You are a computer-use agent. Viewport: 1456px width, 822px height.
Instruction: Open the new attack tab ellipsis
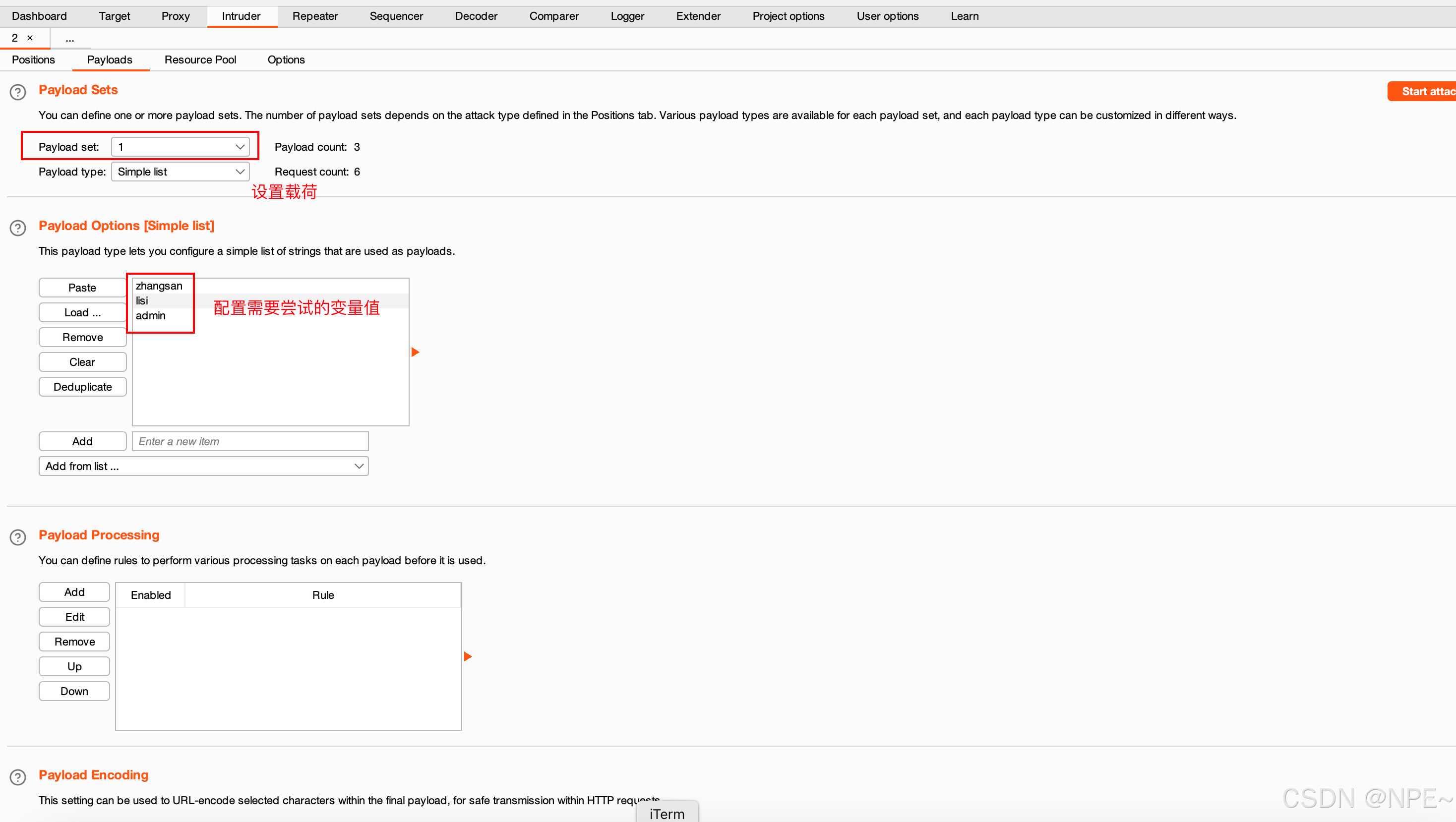[69, 38]
